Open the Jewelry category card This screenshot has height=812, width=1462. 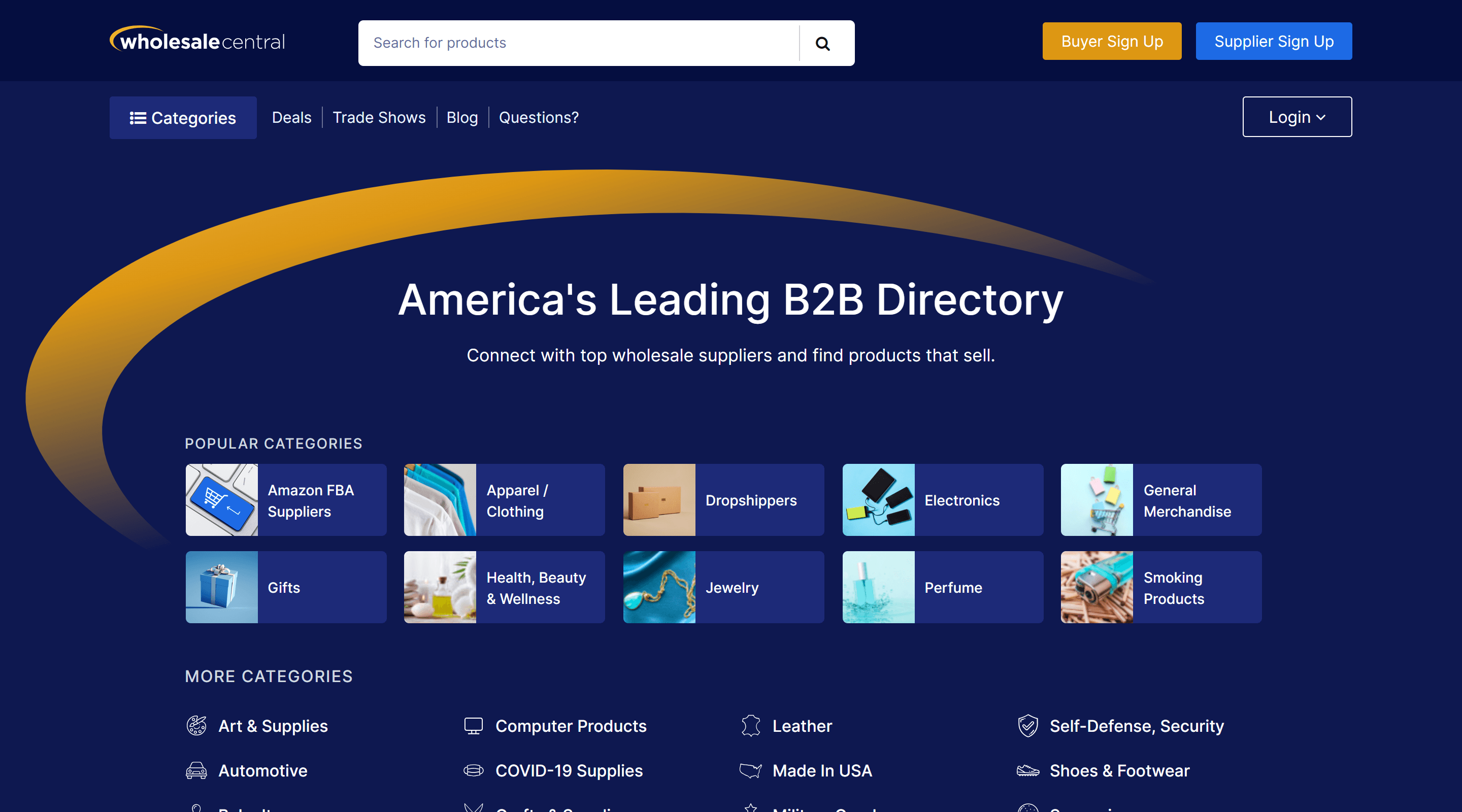click(723, 587)
